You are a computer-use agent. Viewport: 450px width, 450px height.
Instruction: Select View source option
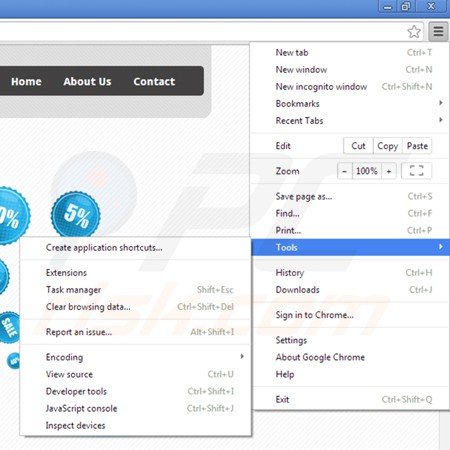click(x=135, y=374)
